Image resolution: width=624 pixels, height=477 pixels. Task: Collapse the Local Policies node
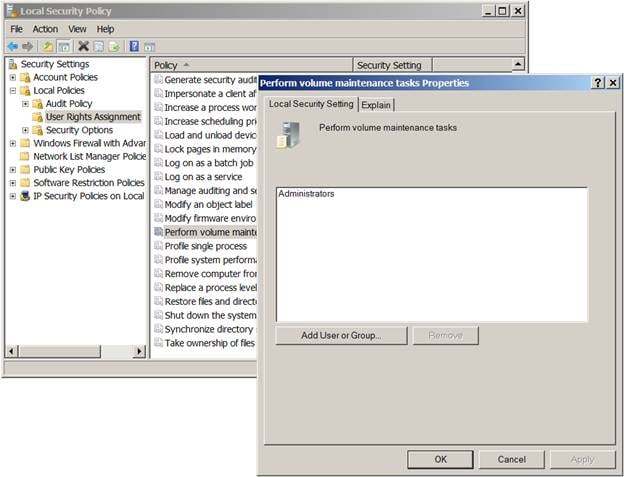tap(13, 91)
